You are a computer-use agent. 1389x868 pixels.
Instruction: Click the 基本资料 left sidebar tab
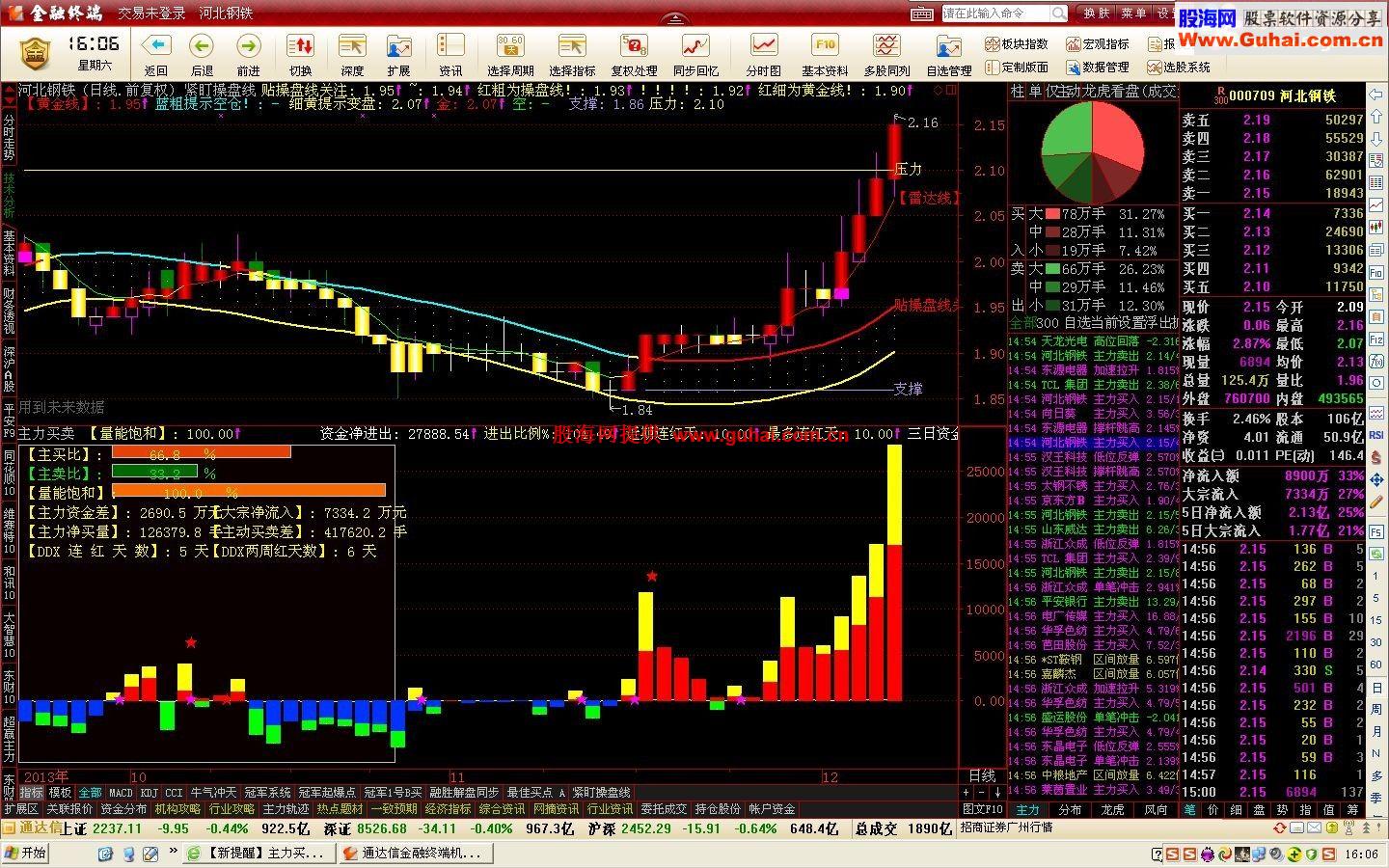tap(9, 254)
